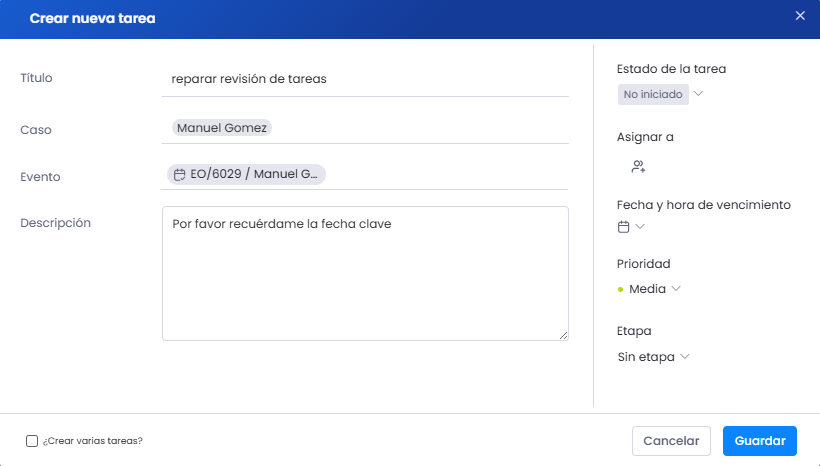The image size is (820, 466).
Task: Open the Media priority dropdown chevron
Action: [676, 289]
